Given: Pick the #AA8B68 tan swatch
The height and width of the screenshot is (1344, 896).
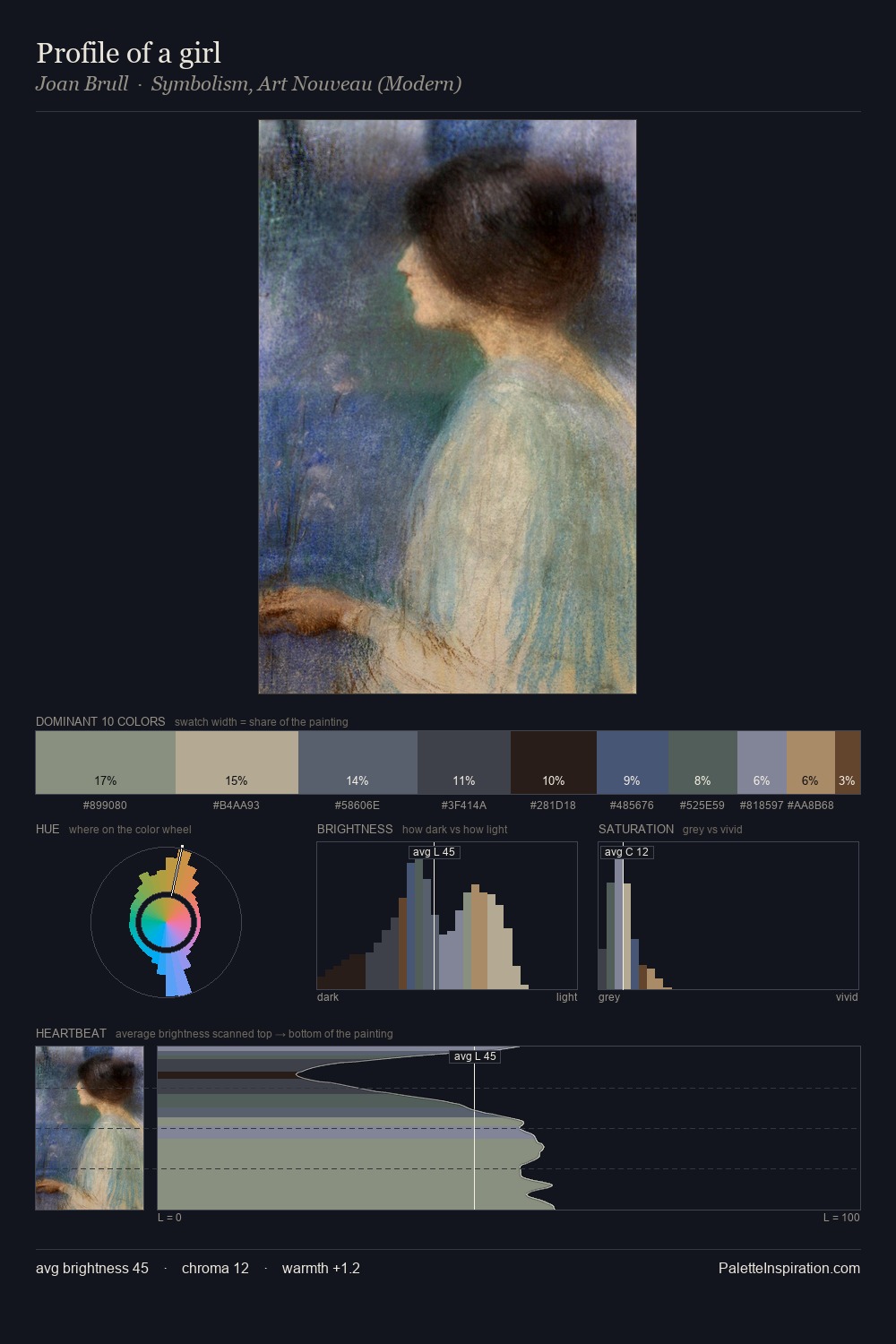Looking at the screenshot, I should [x=811, y=762].
